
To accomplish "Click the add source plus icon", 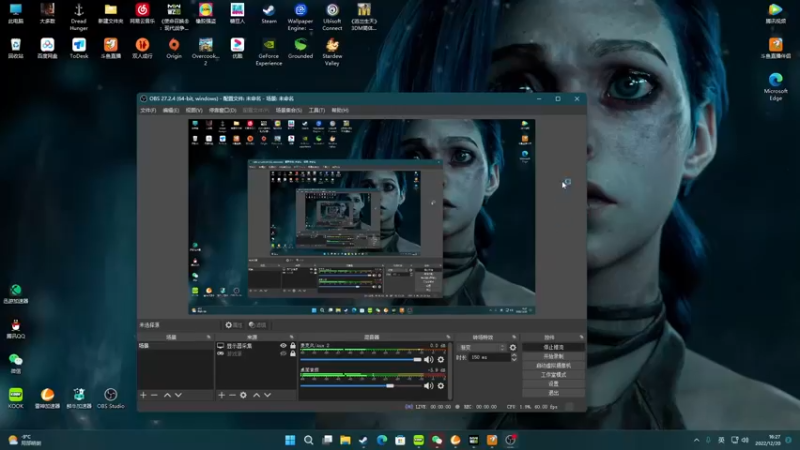I will [x=221, y=395].
